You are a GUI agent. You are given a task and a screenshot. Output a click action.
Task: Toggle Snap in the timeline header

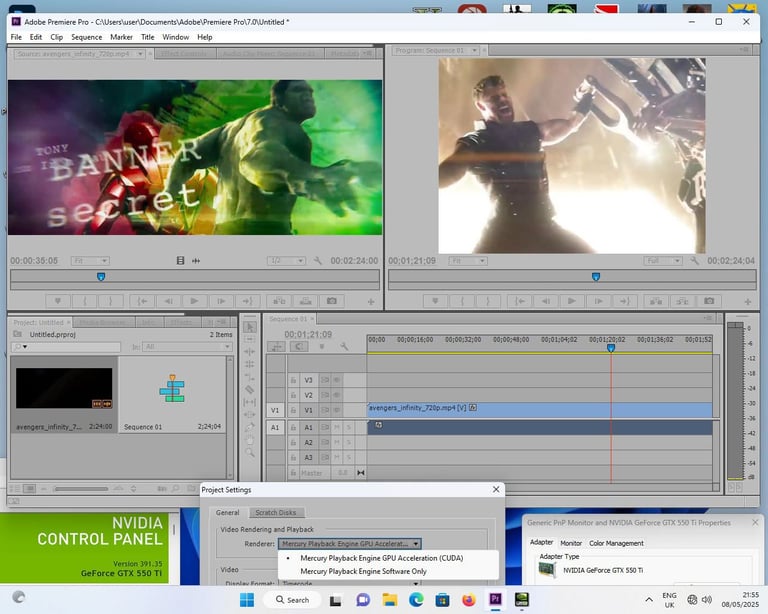(x=299, y=347)
